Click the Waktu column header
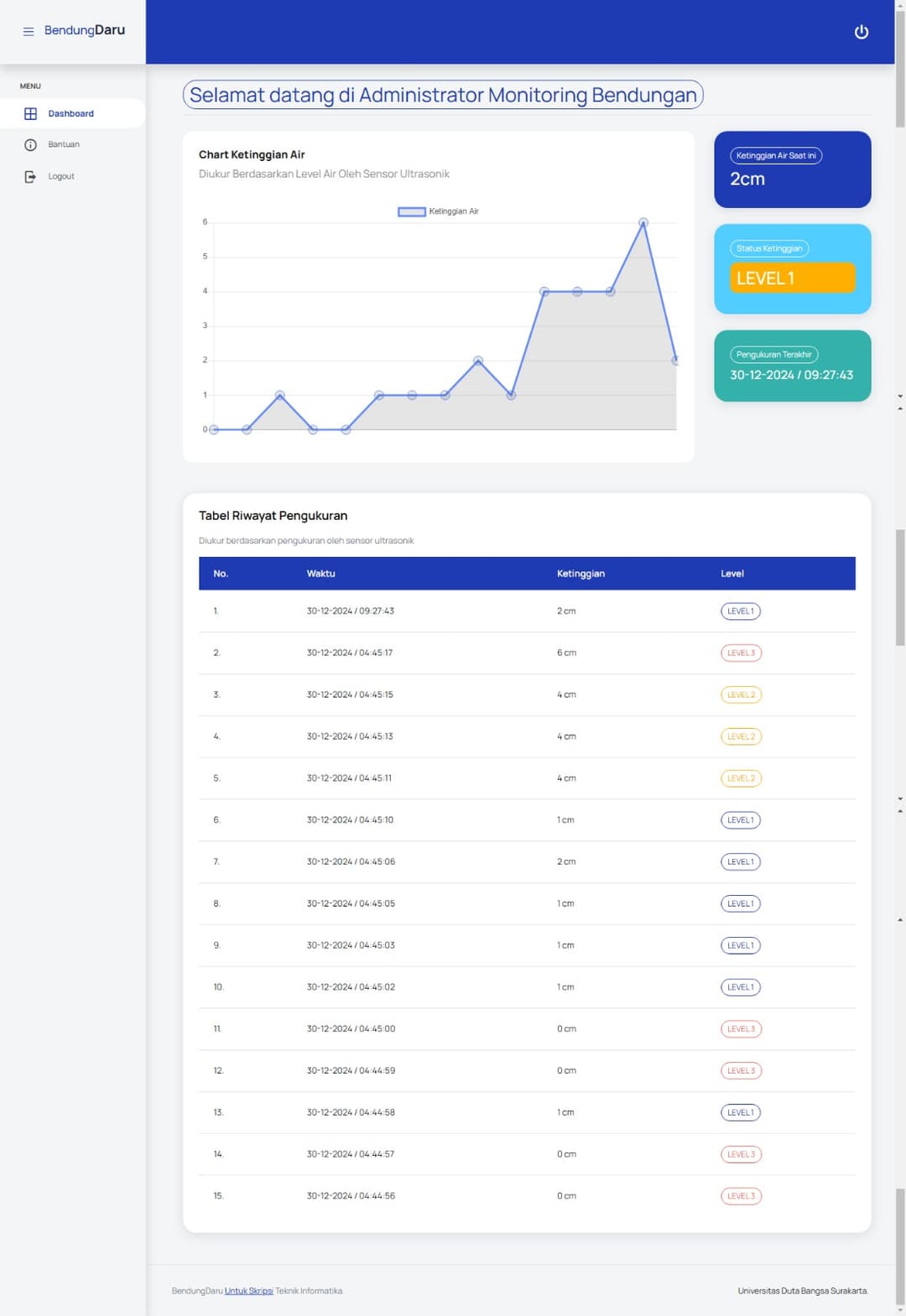The image size is (906, 1316). coord(320,574)
